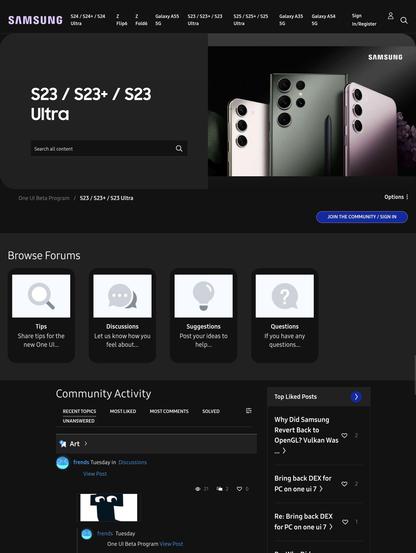Expand the Art post chevron
The height and width of the screenshot is (553, 416).
[x=86, y=443]
